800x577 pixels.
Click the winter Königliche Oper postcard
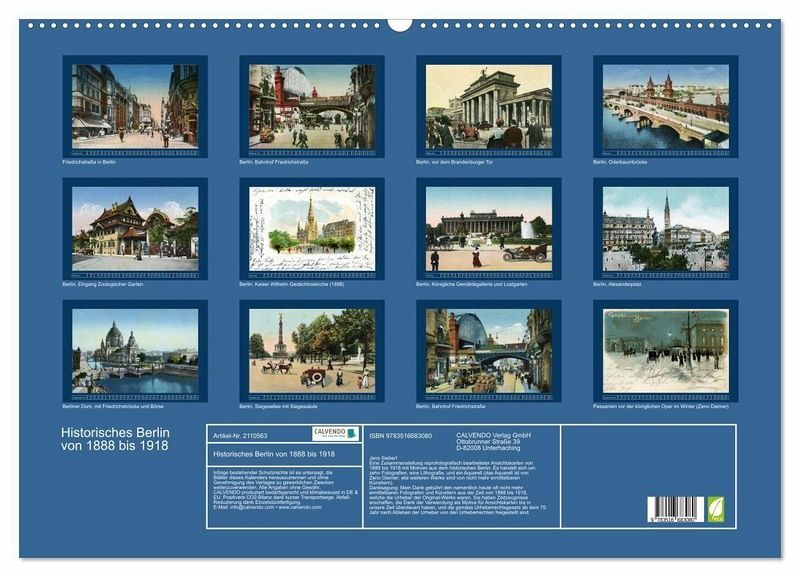(x=666, y=351)
